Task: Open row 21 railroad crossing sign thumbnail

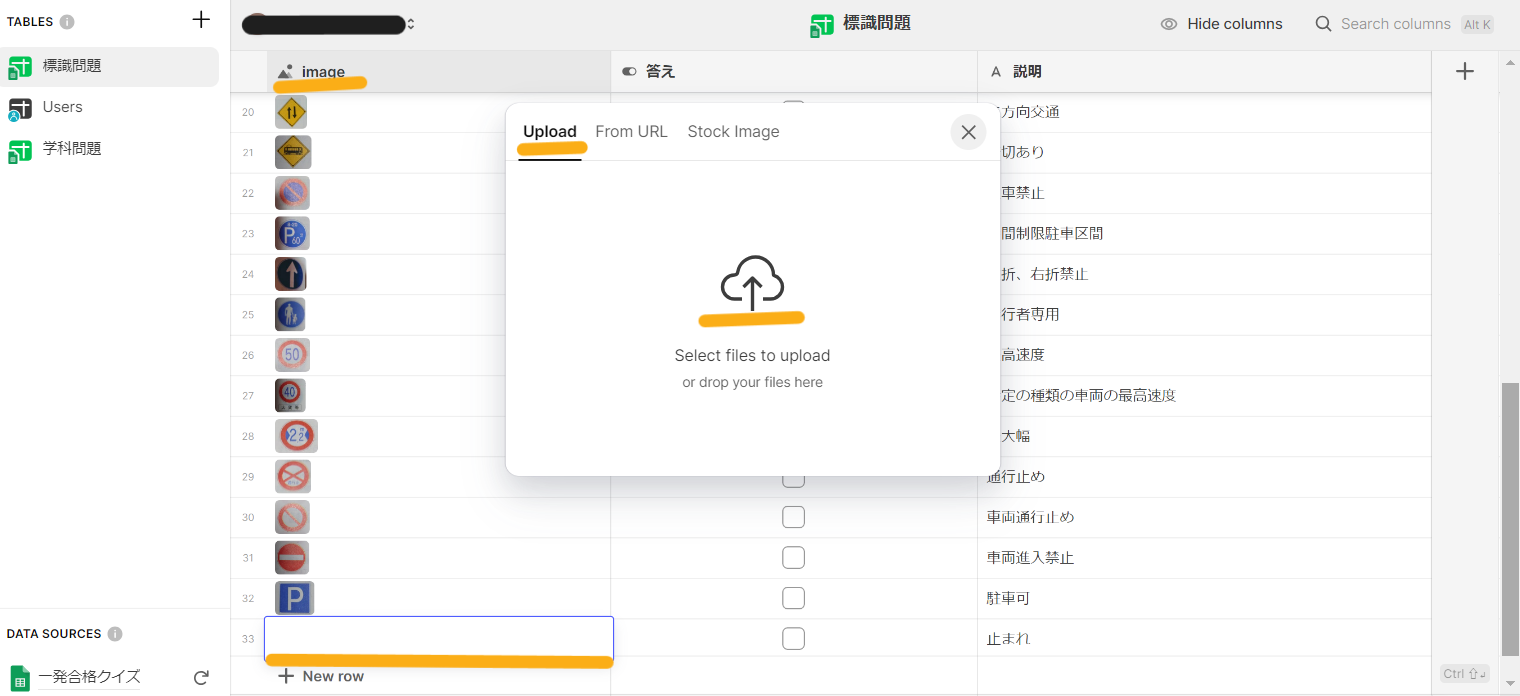Action: coord(293,152)
